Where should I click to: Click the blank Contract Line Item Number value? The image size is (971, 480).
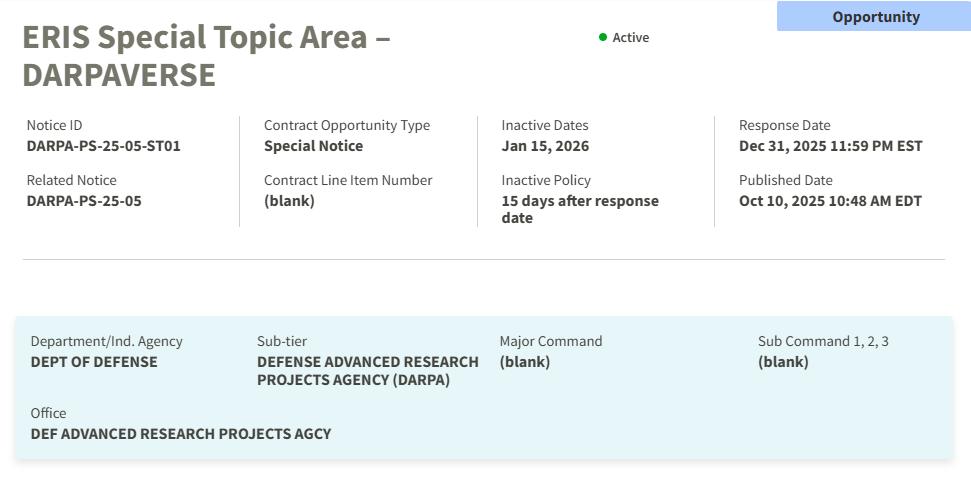click(x=289, y=201)
